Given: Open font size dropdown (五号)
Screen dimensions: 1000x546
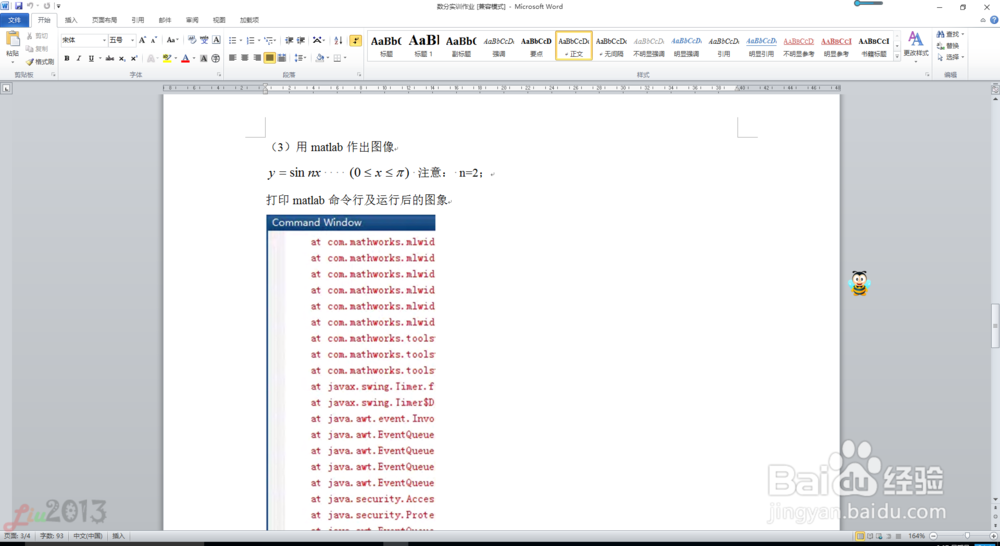Looking at the screenshot, I should (x=133, y=40).
